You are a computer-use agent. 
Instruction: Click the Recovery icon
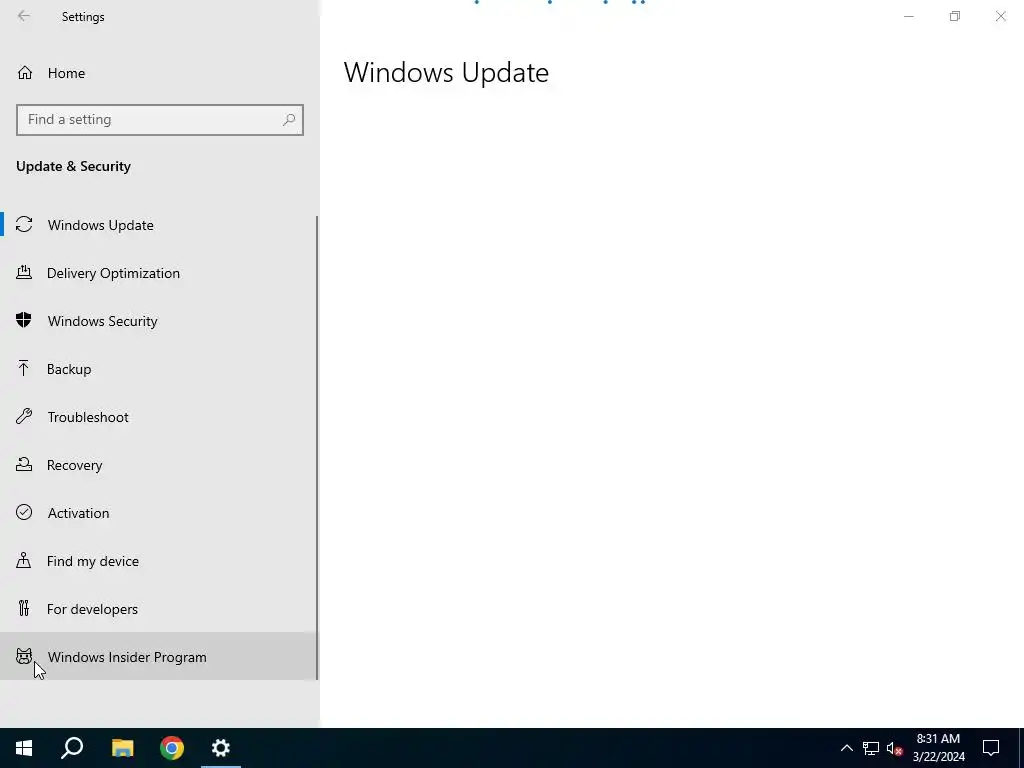pyautogui.click(x=24, y=464)
